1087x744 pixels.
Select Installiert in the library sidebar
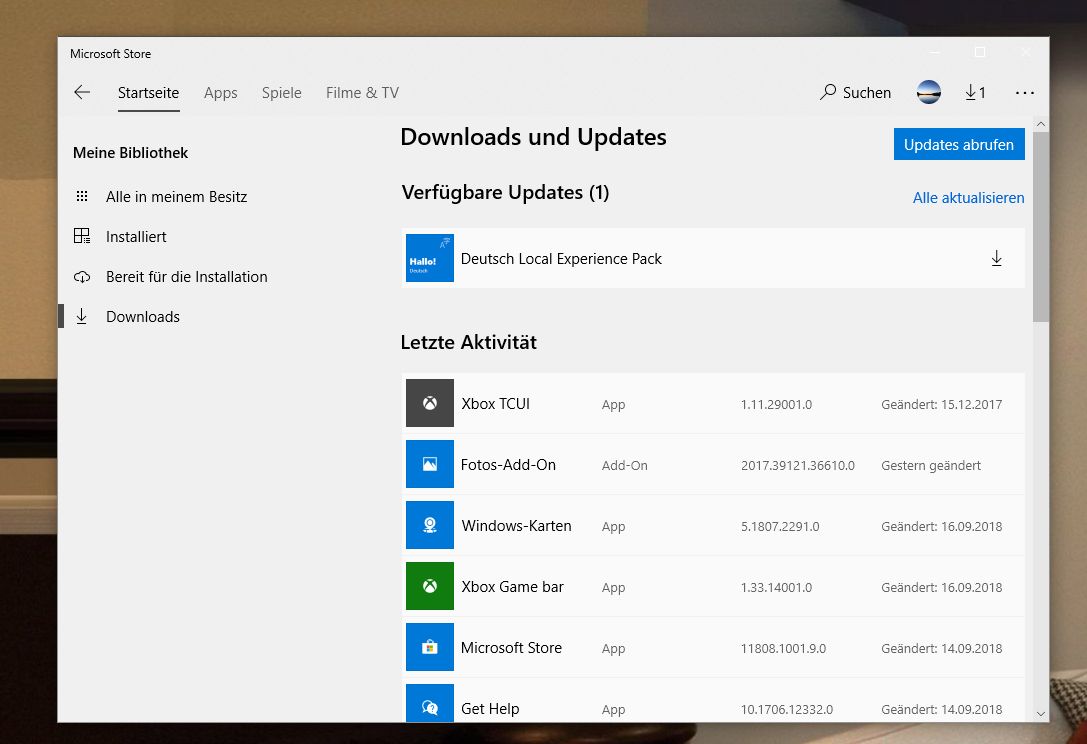tap(136, 237)
